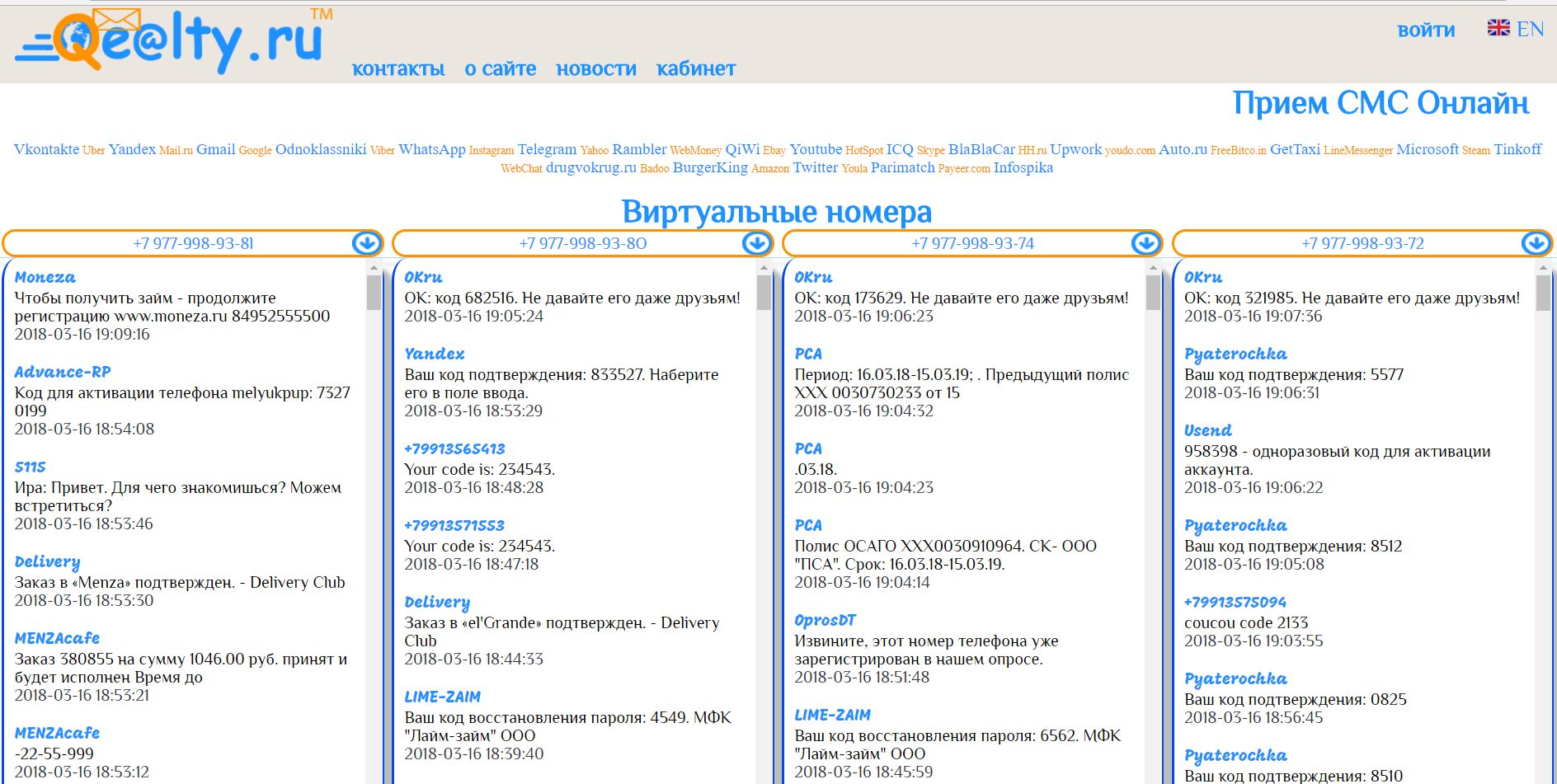Open the Twitter service link
The image size is (1557, 784).
816,167
